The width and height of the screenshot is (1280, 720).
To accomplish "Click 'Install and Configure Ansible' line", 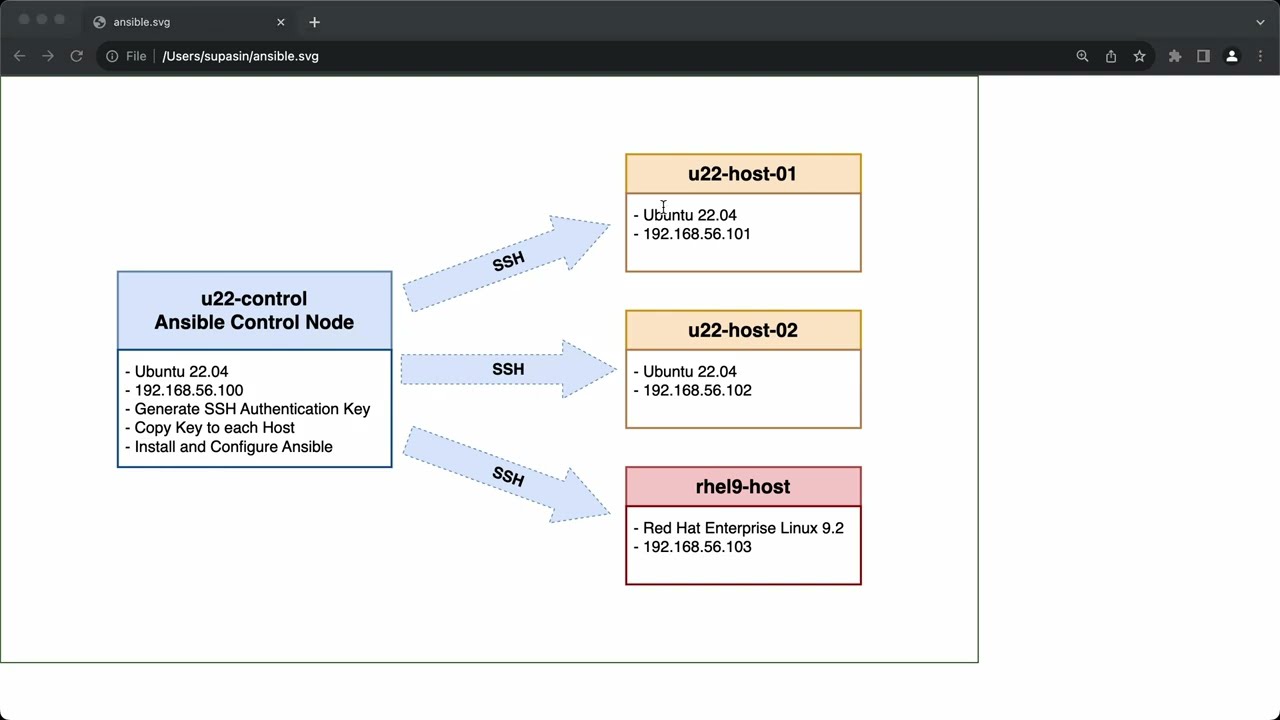I will click(229, 447).
